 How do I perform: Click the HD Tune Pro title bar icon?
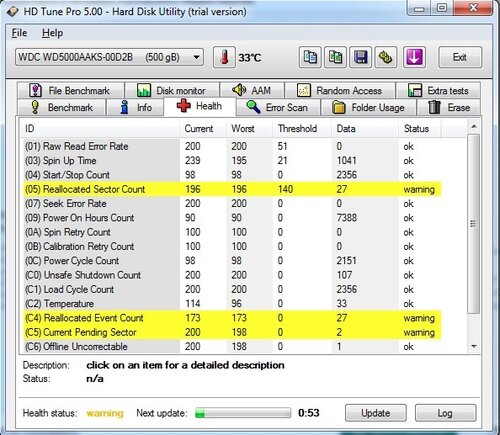click(x=13, y=12)
